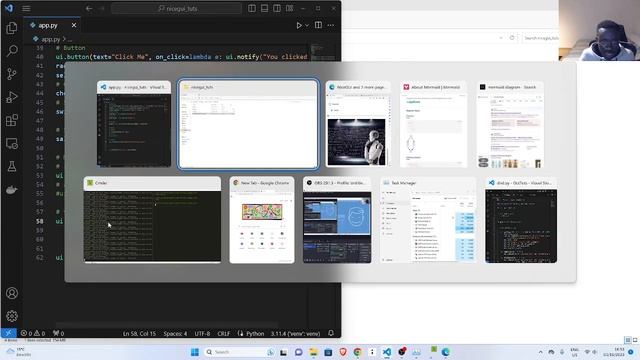Click the ports forwarded indicator in status bar

click(58, 333)
